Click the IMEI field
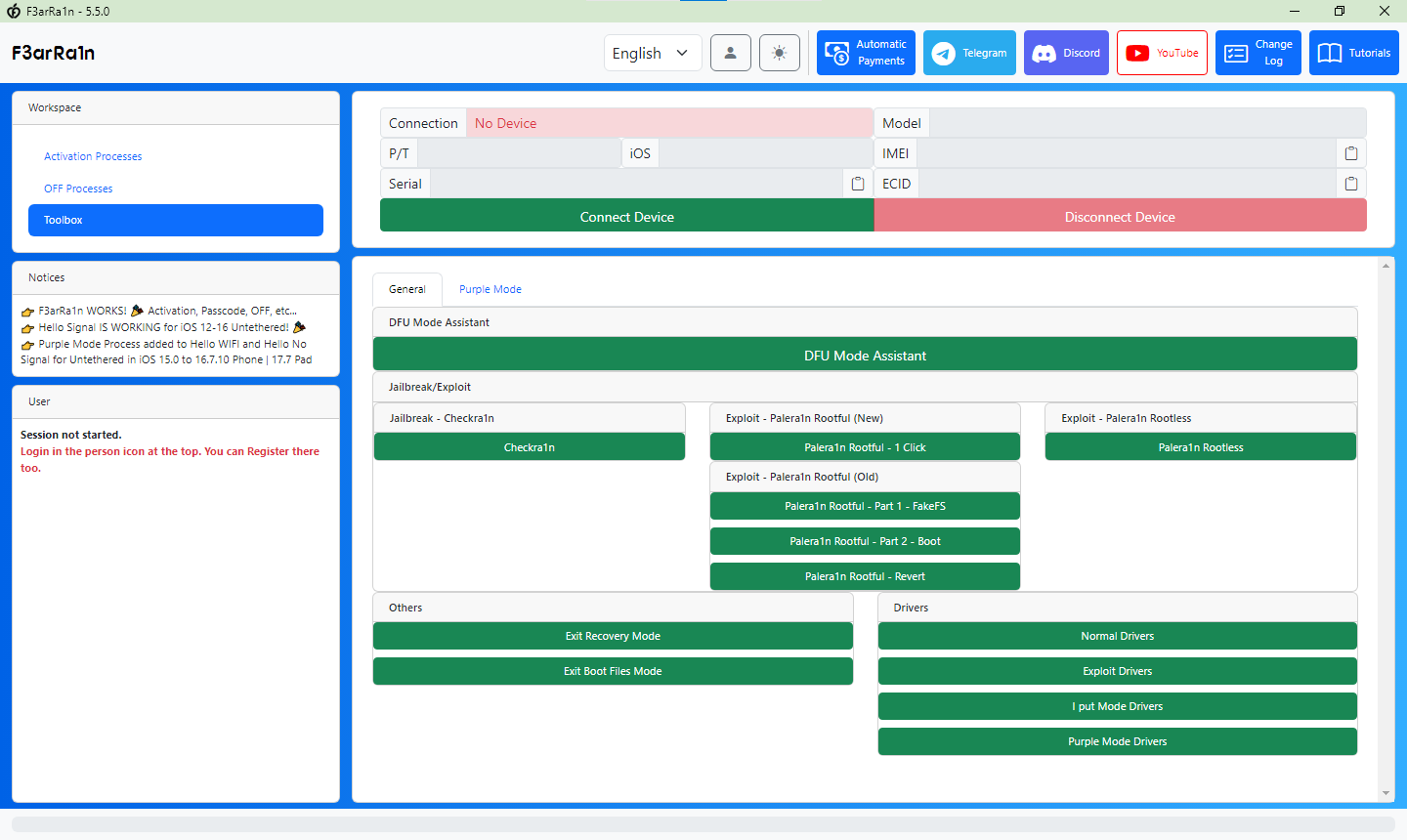Screen dimensions: 1407x840 [x=1127, y=153]
